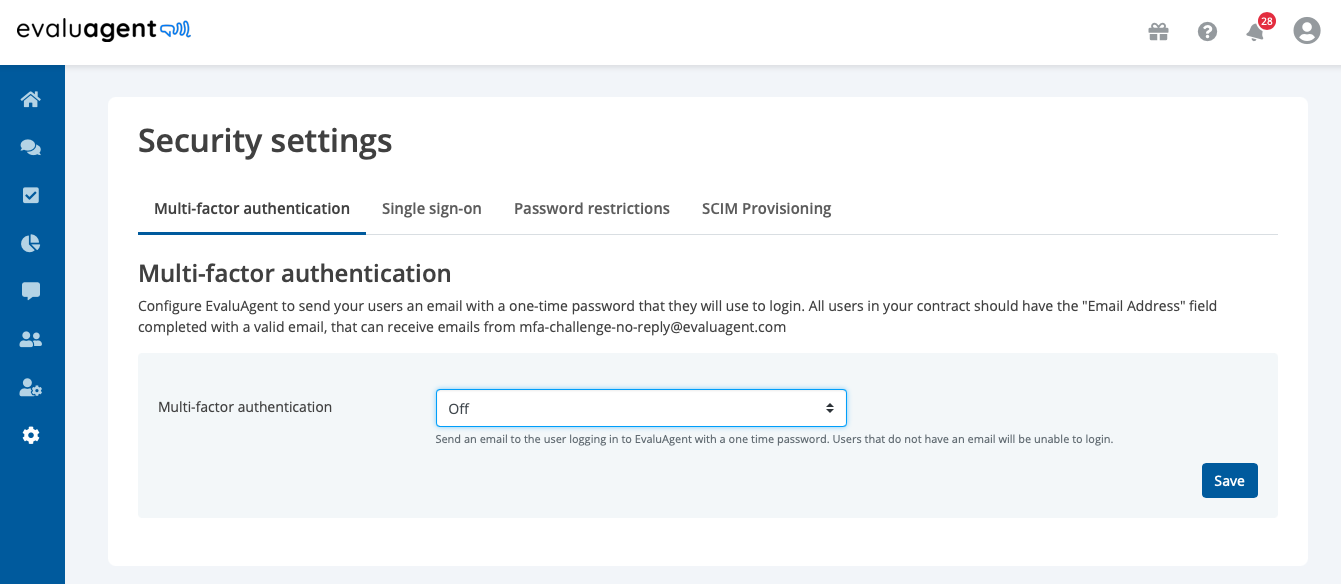
Task: Switch to the Single sign-on tab
Action: pos(432,209)
